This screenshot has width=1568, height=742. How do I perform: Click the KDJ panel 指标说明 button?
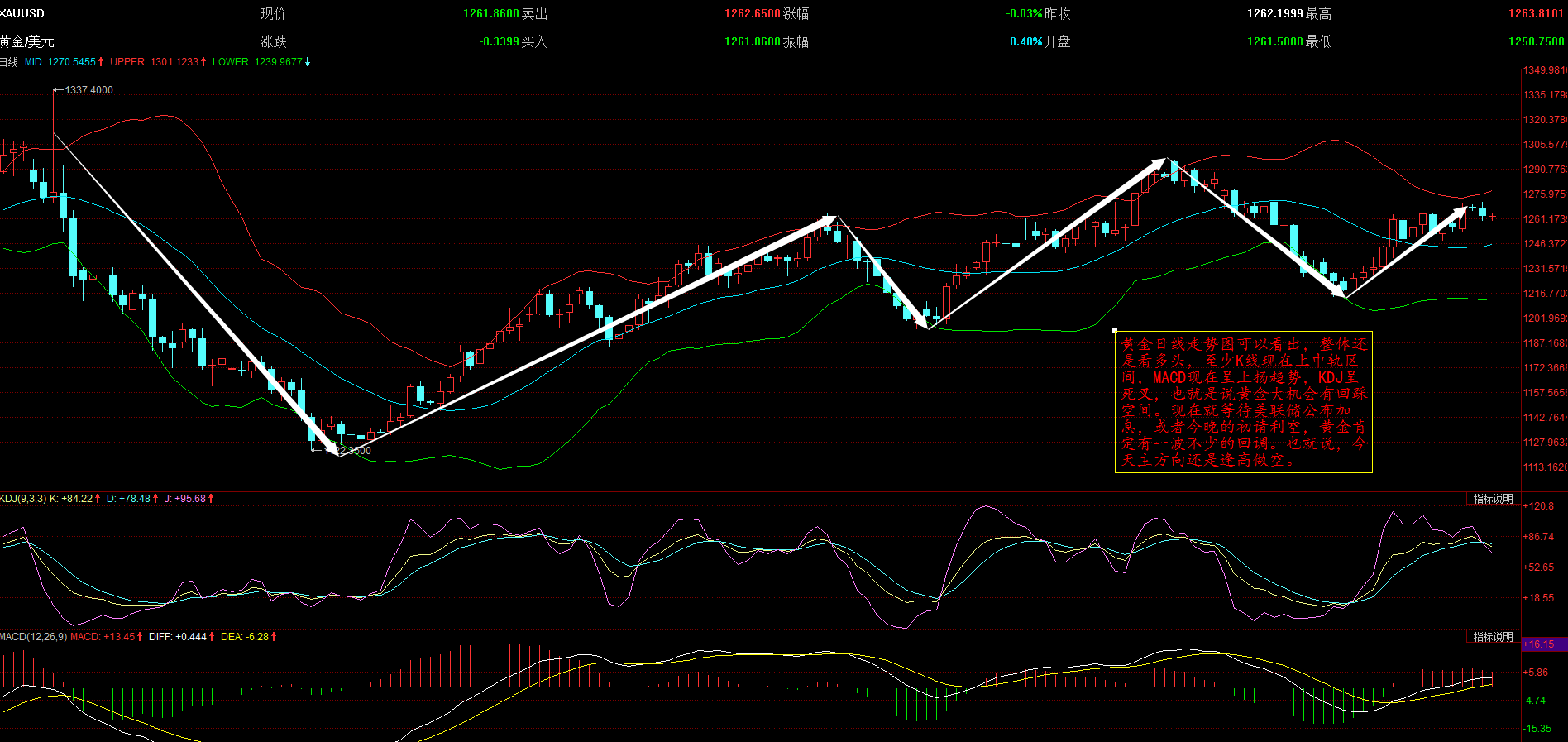click(x=1493, y=499)
